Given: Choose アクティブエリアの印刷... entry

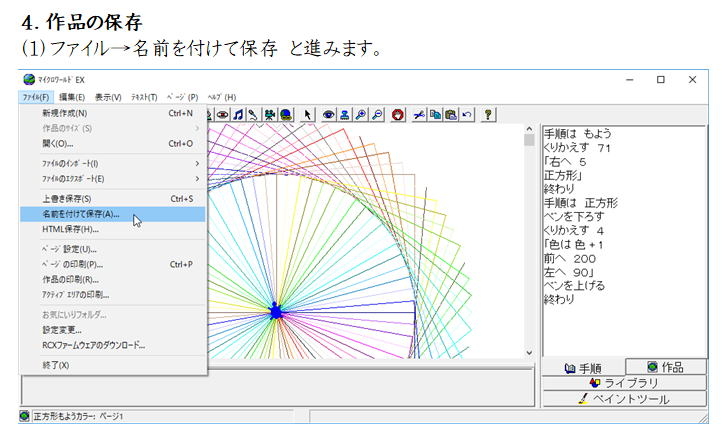Looking at the screenshot, I should pyautogui.click(x=113, y=295).
